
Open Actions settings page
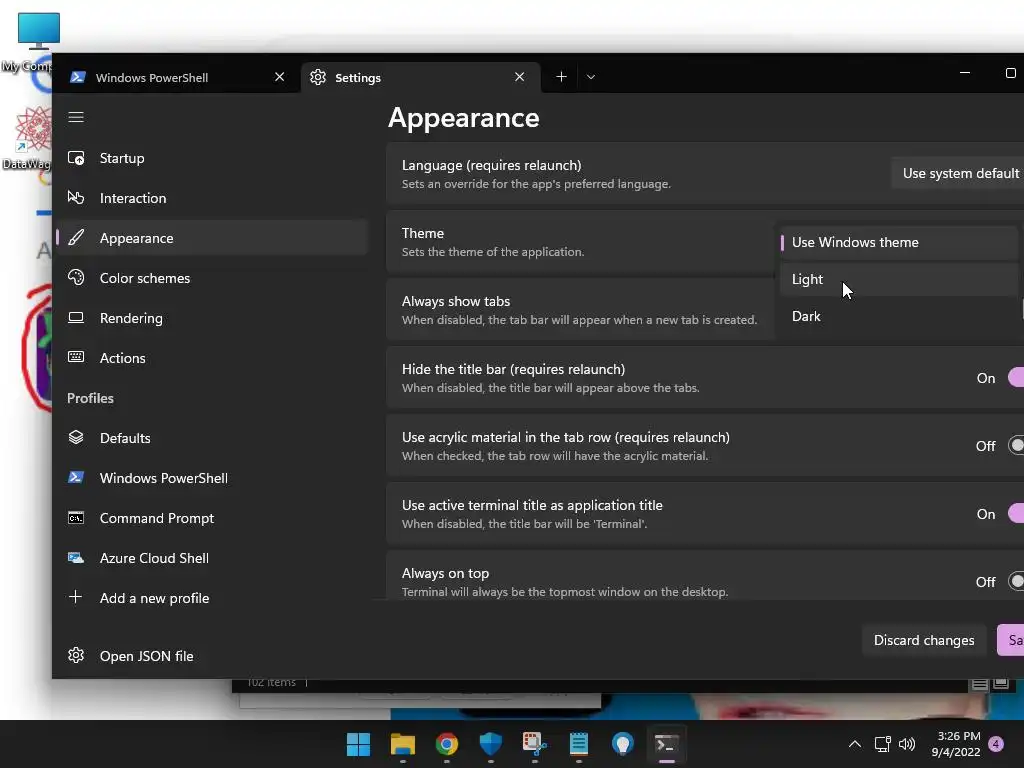pos(213,358)
